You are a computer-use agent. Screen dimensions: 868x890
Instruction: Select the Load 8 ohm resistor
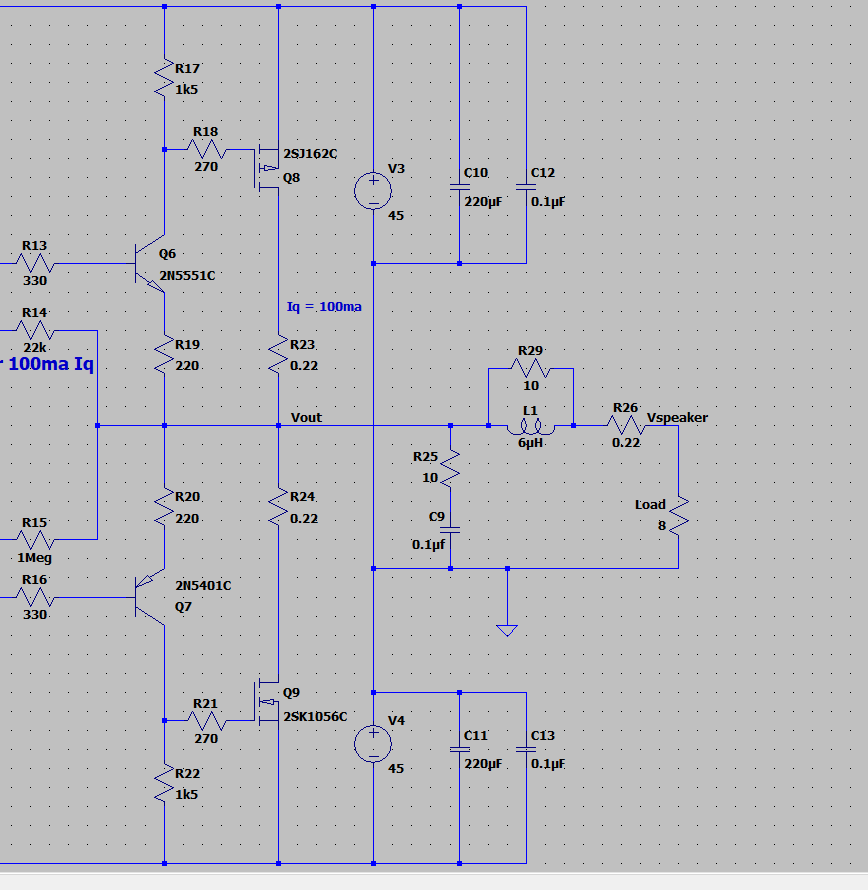678,516
